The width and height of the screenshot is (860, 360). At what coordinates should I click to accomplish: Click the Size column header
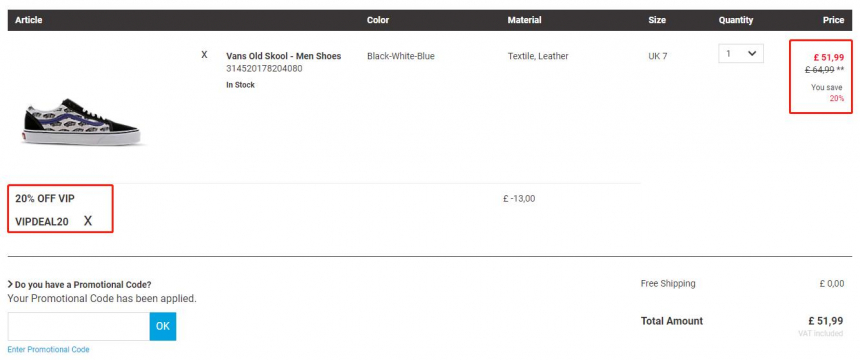pyautogui.click(x=657, y=20)
